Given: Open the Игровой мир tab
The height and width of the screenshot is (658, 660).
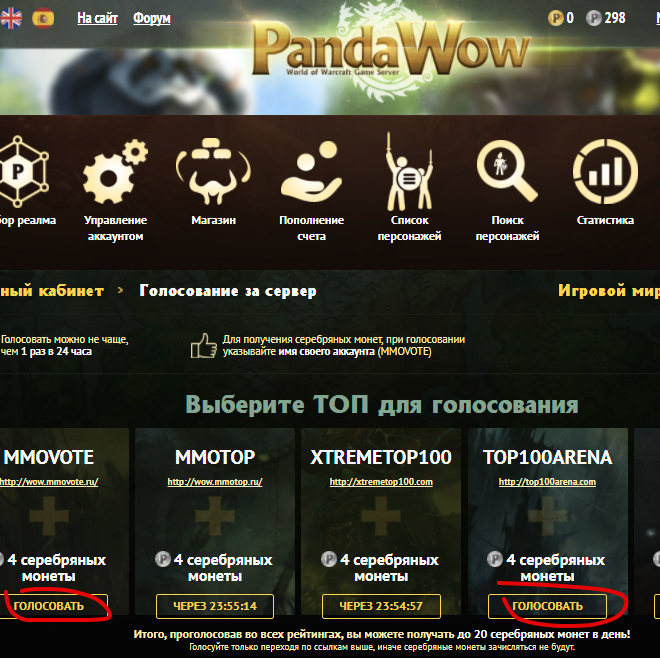Looking at the screenshot, I should point(609,290).
